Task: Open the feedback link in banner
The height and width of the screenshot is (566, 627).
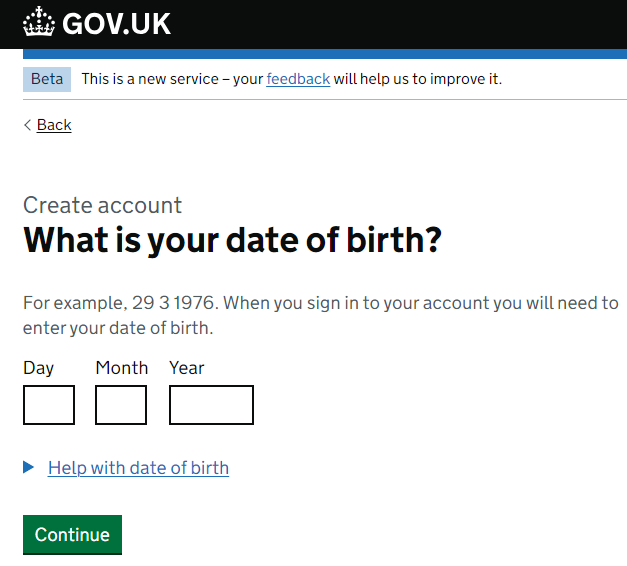Action: coord(298,79)
